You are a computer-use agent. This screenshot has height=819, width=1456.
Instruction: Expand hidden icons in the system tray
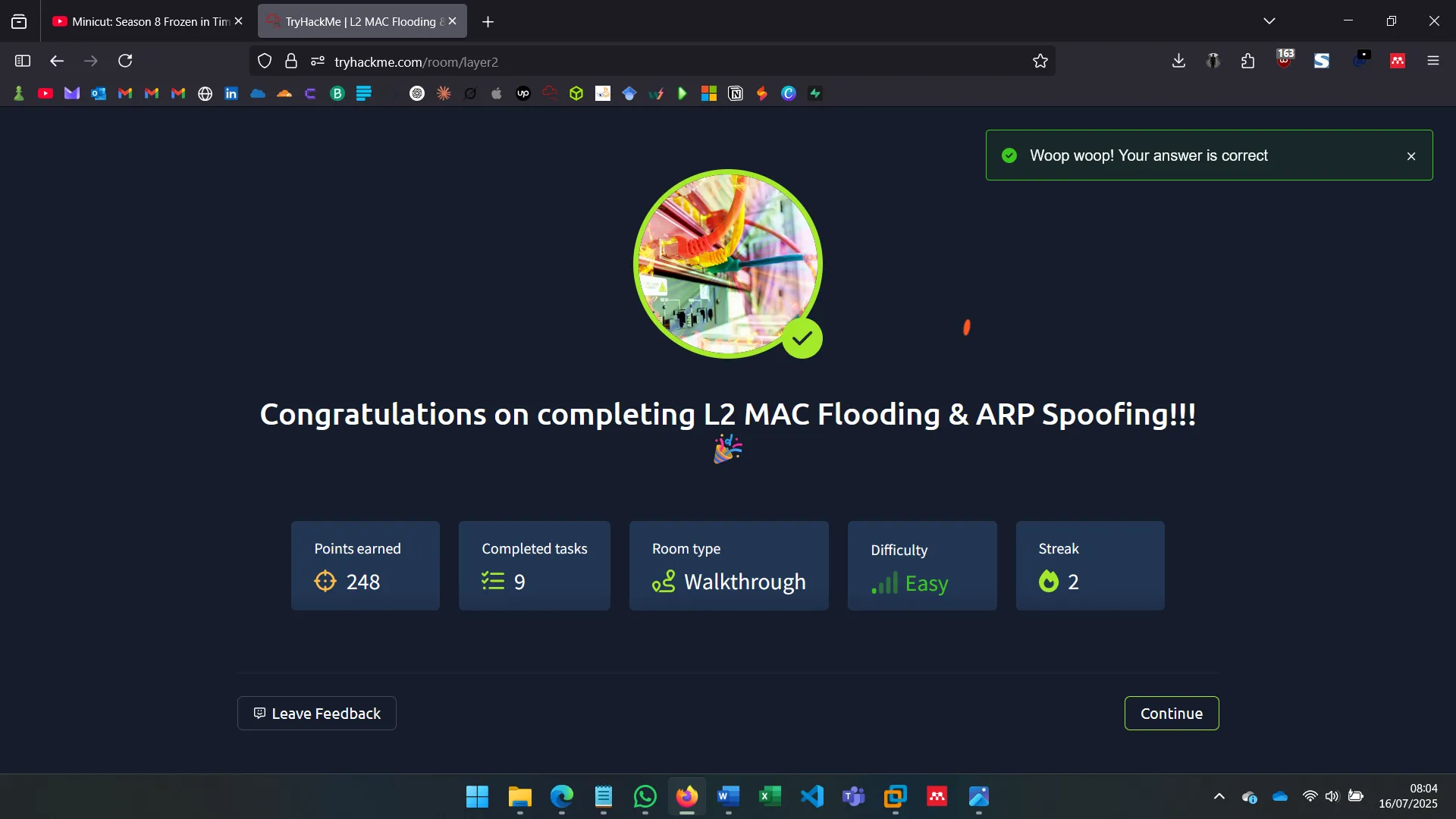click(x=1219, y=797)
